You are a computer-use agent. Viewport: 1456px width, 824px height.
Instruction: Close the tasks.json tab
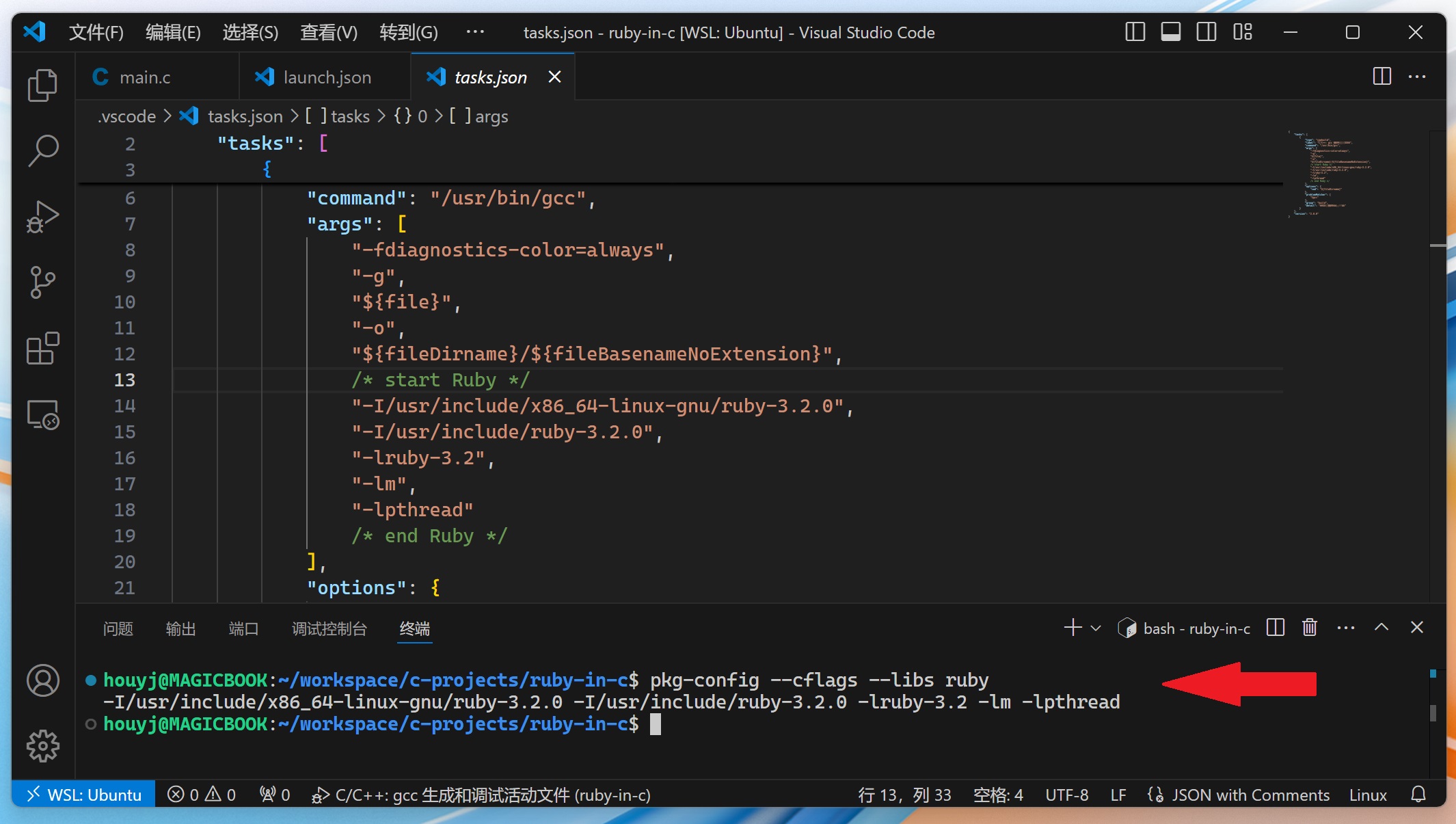click(x=554, y=77)
